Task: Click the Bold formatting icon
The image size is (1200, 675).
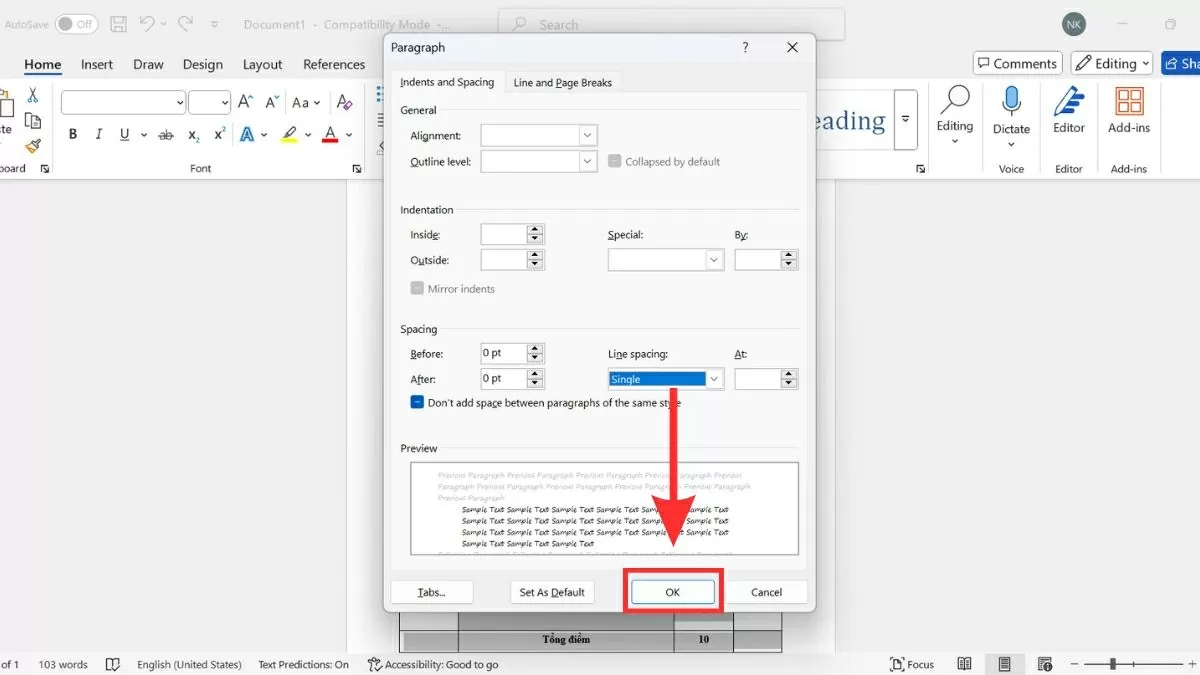Action: (73, 135)
